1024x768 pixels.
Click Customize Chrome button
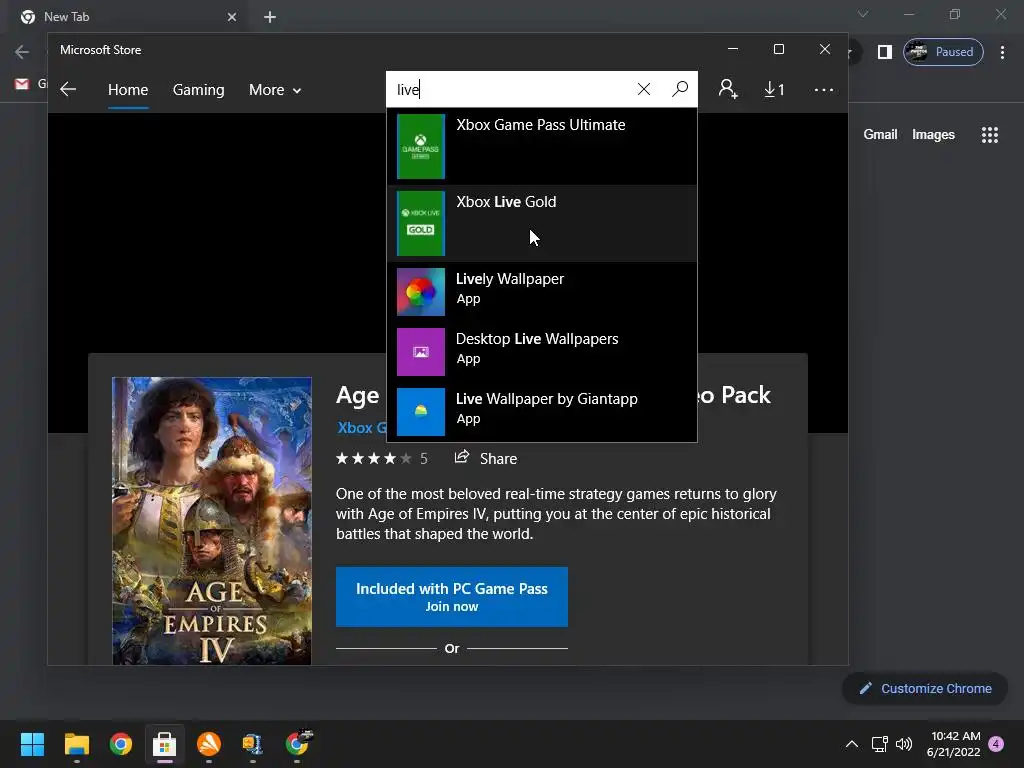click(925, 688)
